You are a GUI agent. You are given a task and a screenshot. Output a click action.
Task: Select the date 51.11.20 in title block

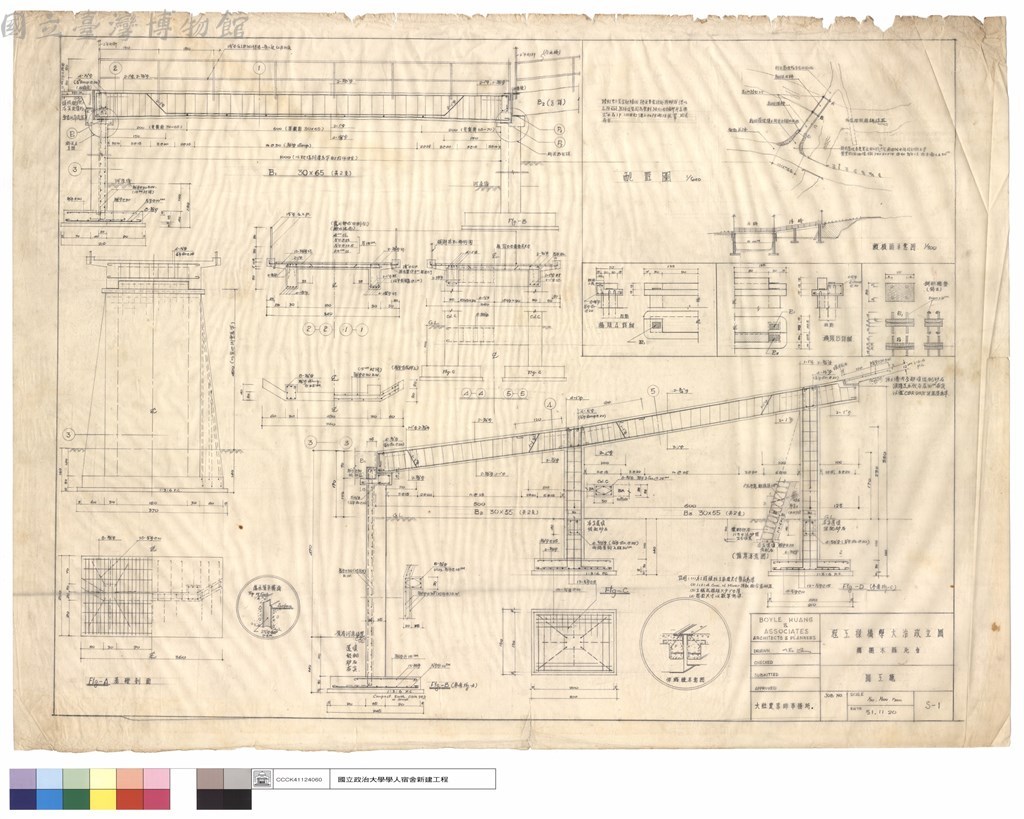click(880, 713)
